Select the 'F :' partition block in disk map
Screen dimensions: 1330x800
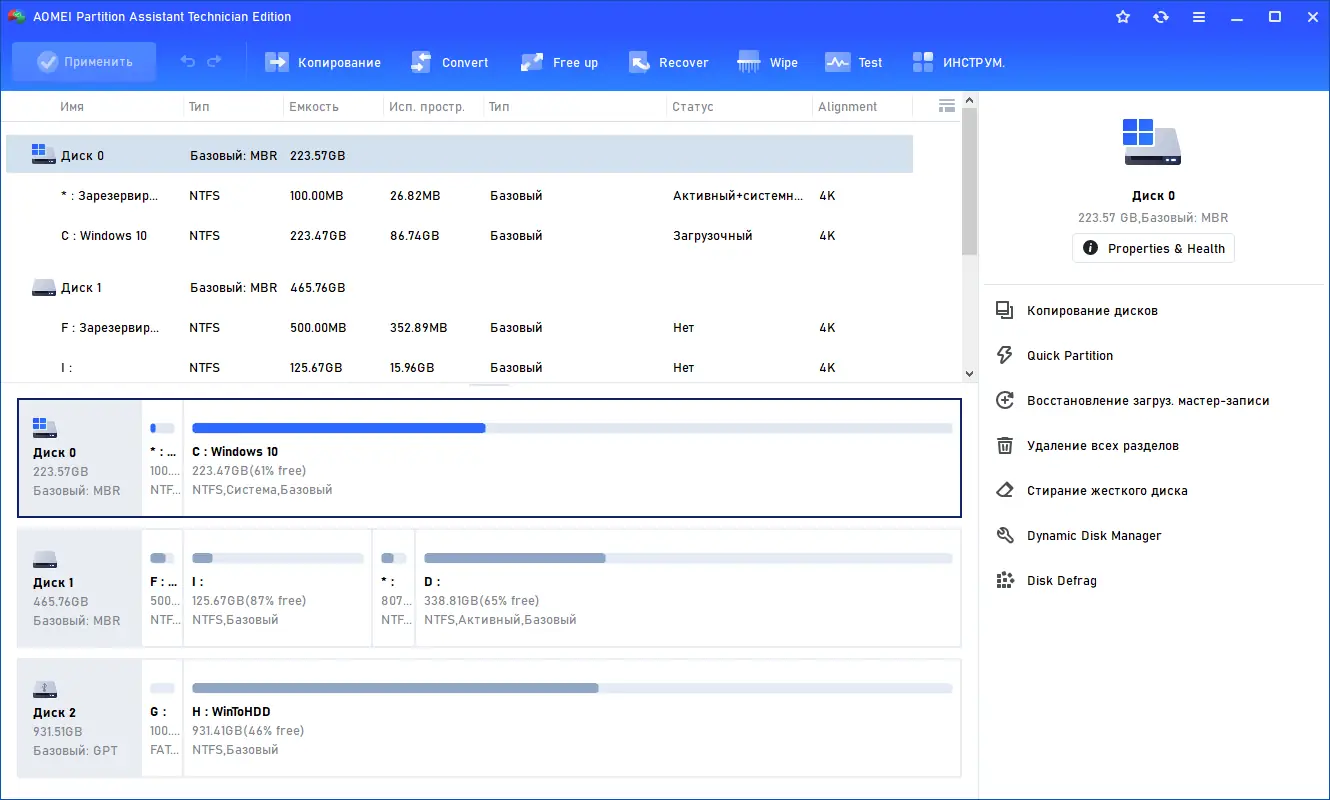point(163,588)
